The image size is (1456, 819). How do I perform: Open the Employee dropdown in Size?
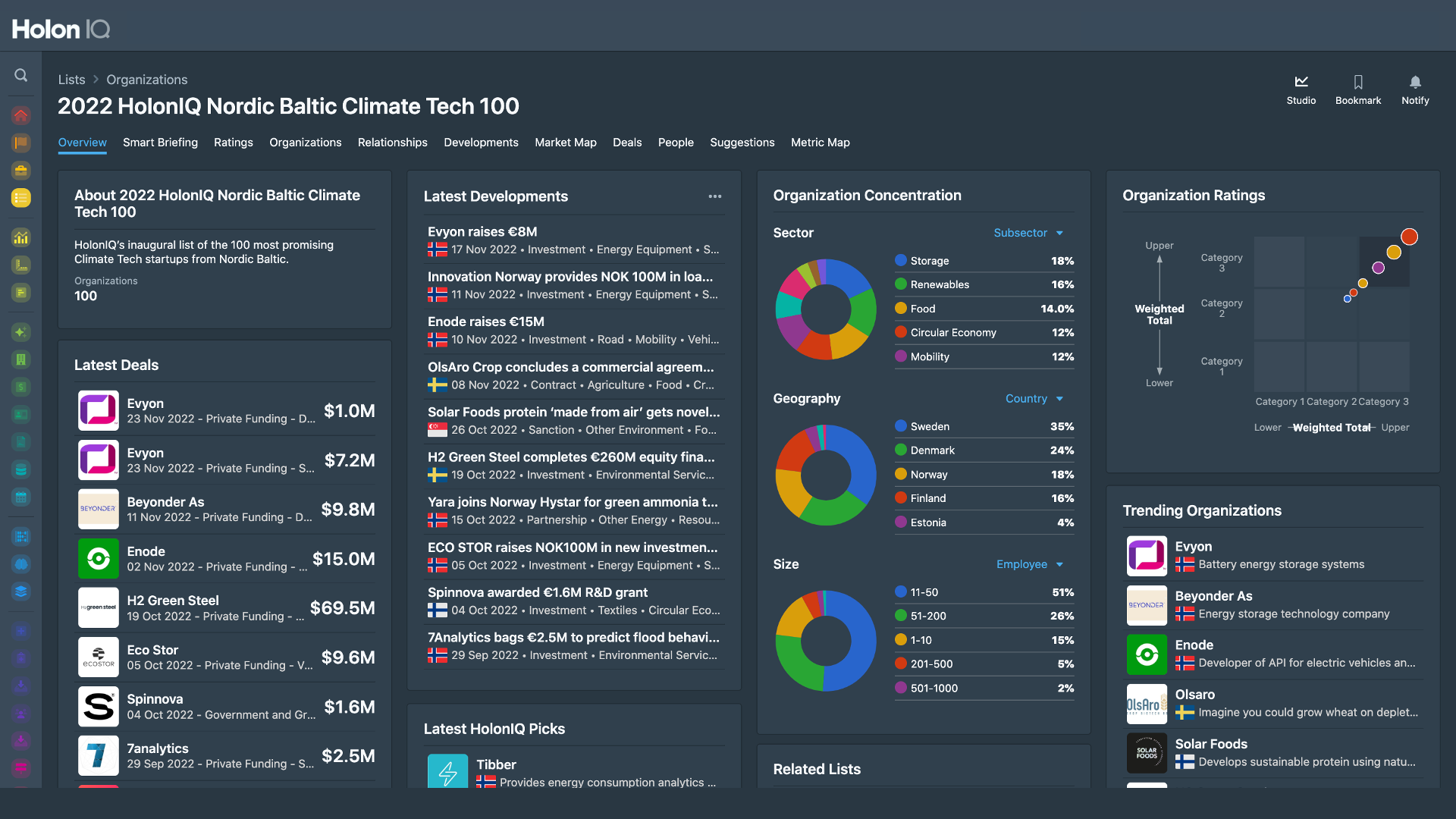(x=1030, y=564)
